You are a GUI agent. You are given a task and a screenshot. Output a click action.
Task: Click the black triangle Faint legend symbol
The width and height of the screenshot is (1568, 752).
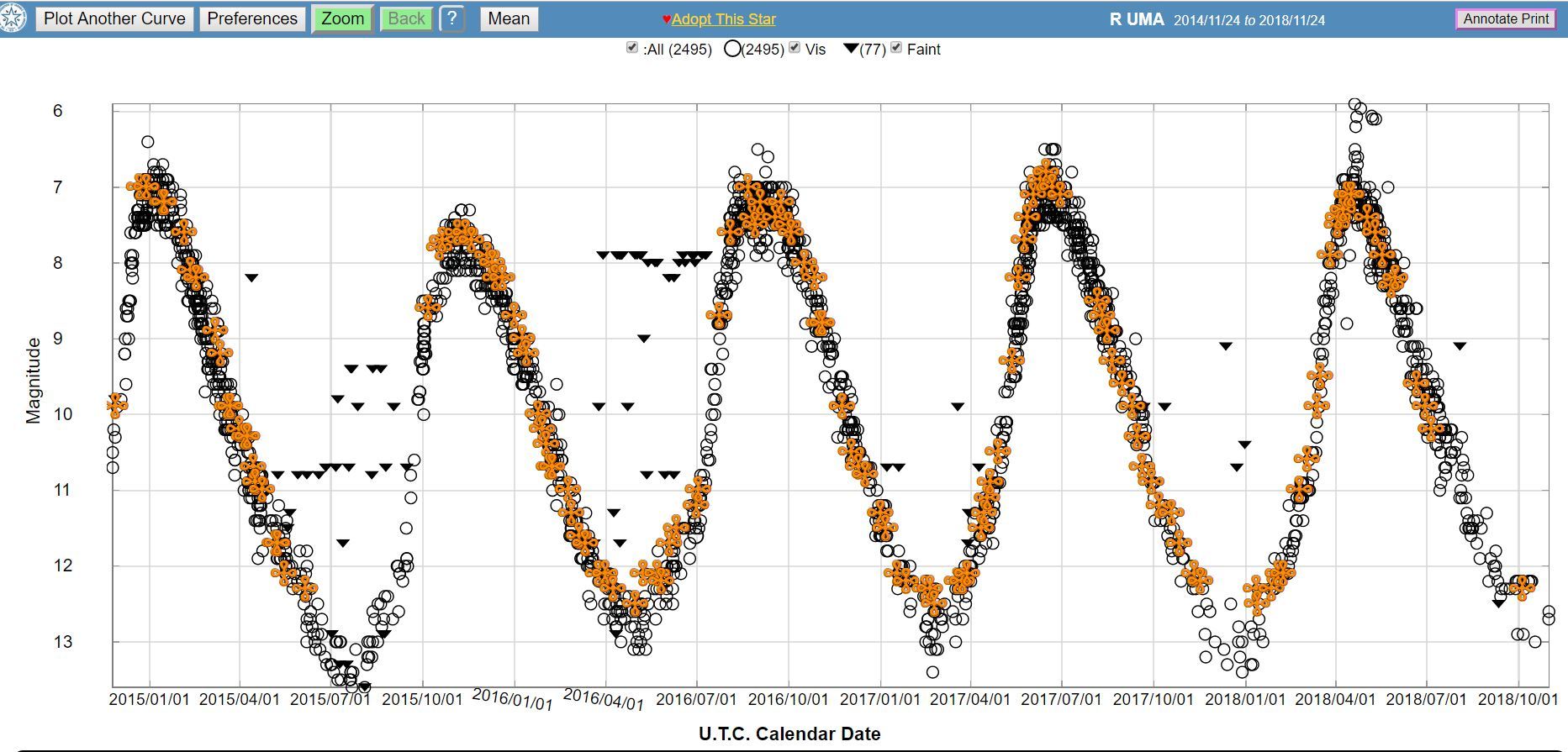[851, 49]
